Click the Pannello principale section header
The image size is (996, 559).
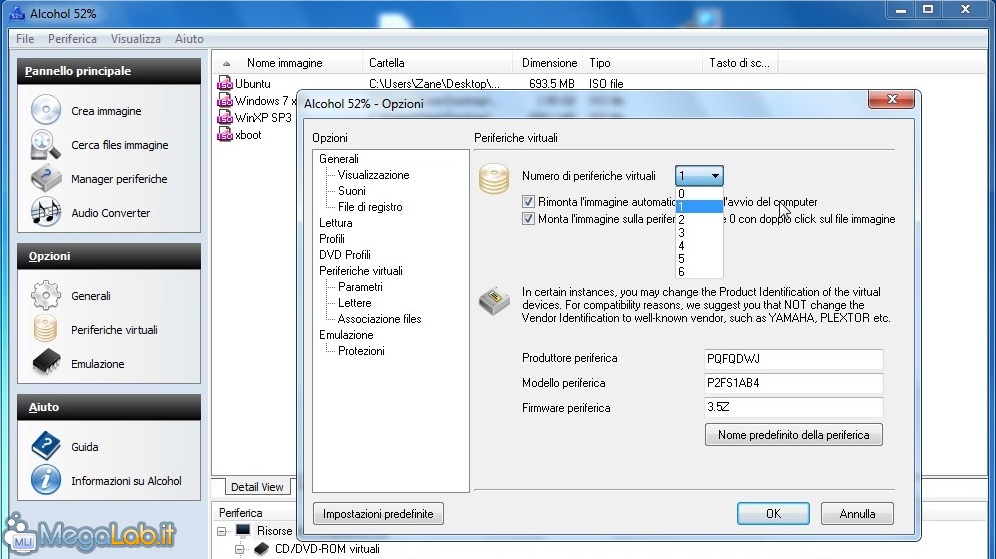click(x=109, y=71)
